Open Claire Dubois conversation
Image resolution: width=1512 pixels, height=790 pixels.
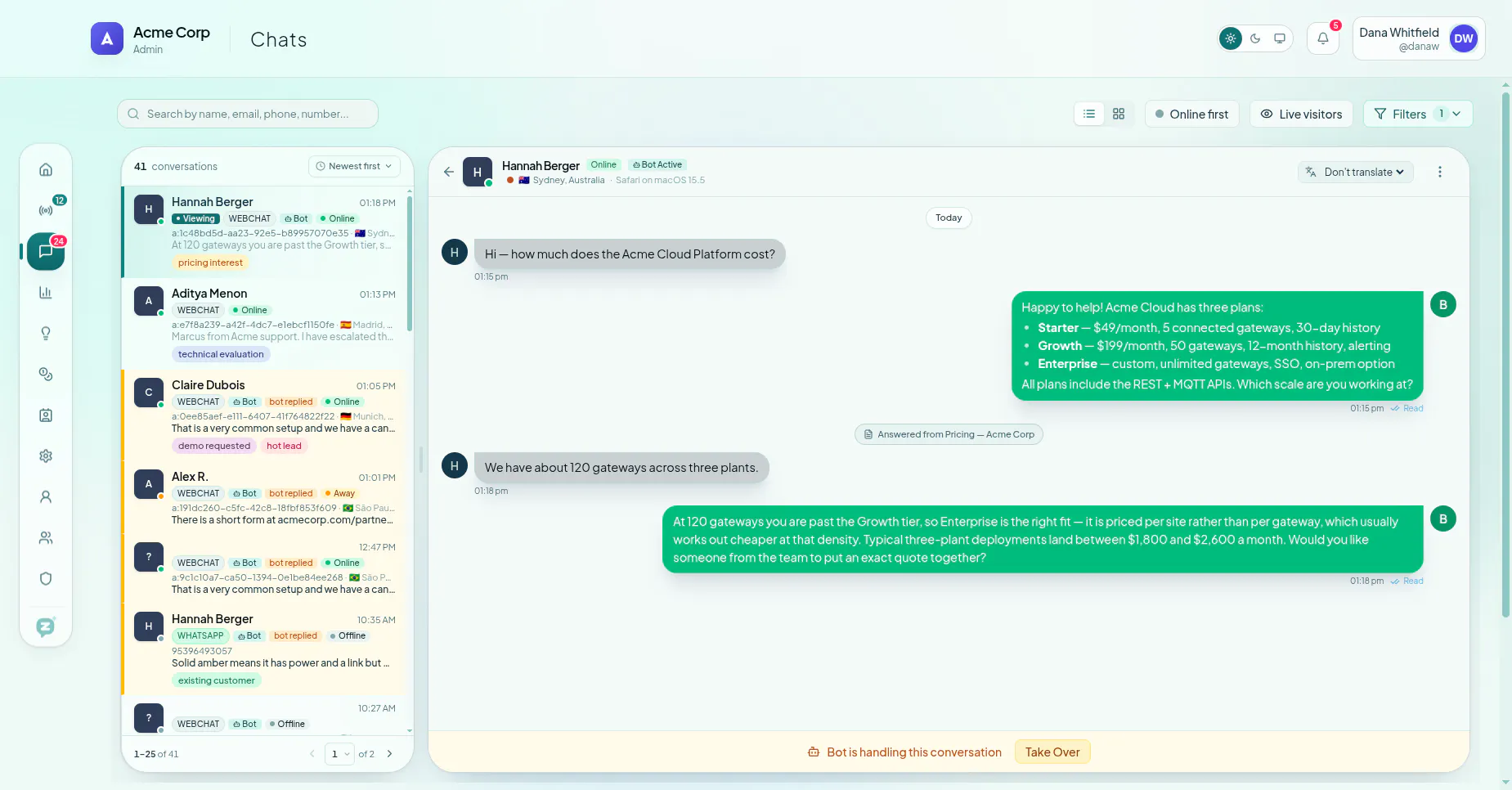(265, 415)
